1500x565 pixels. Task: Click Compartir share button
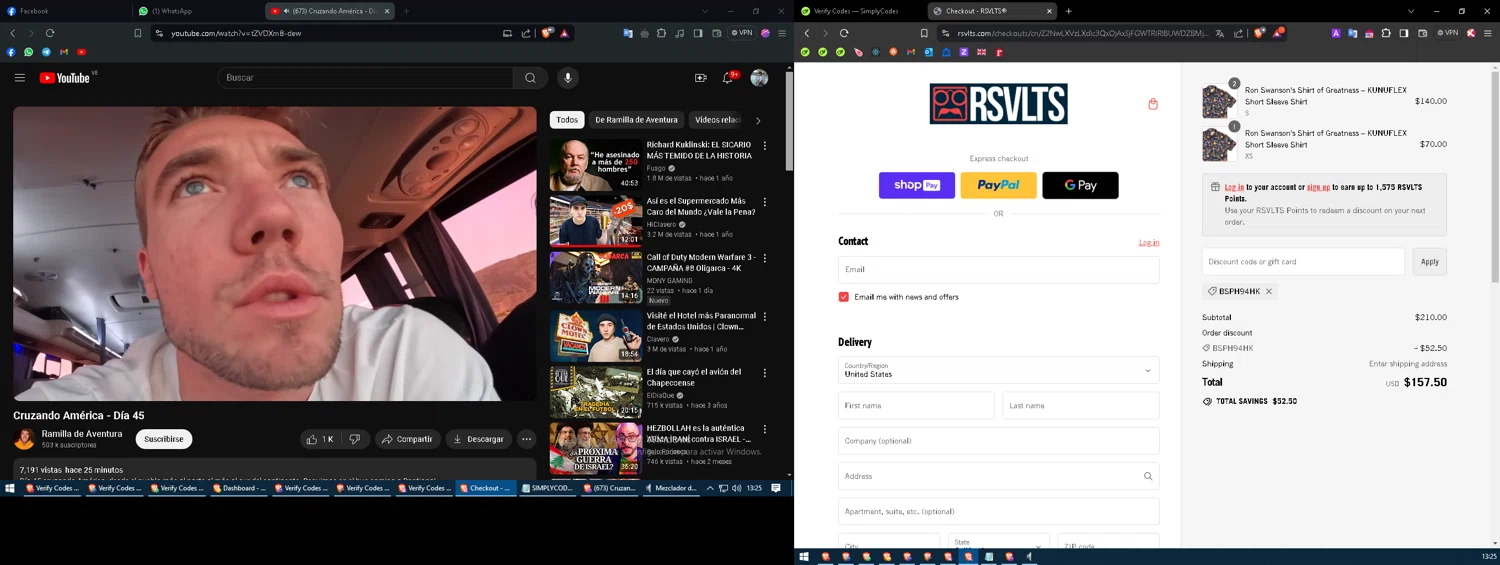(408, 439)
